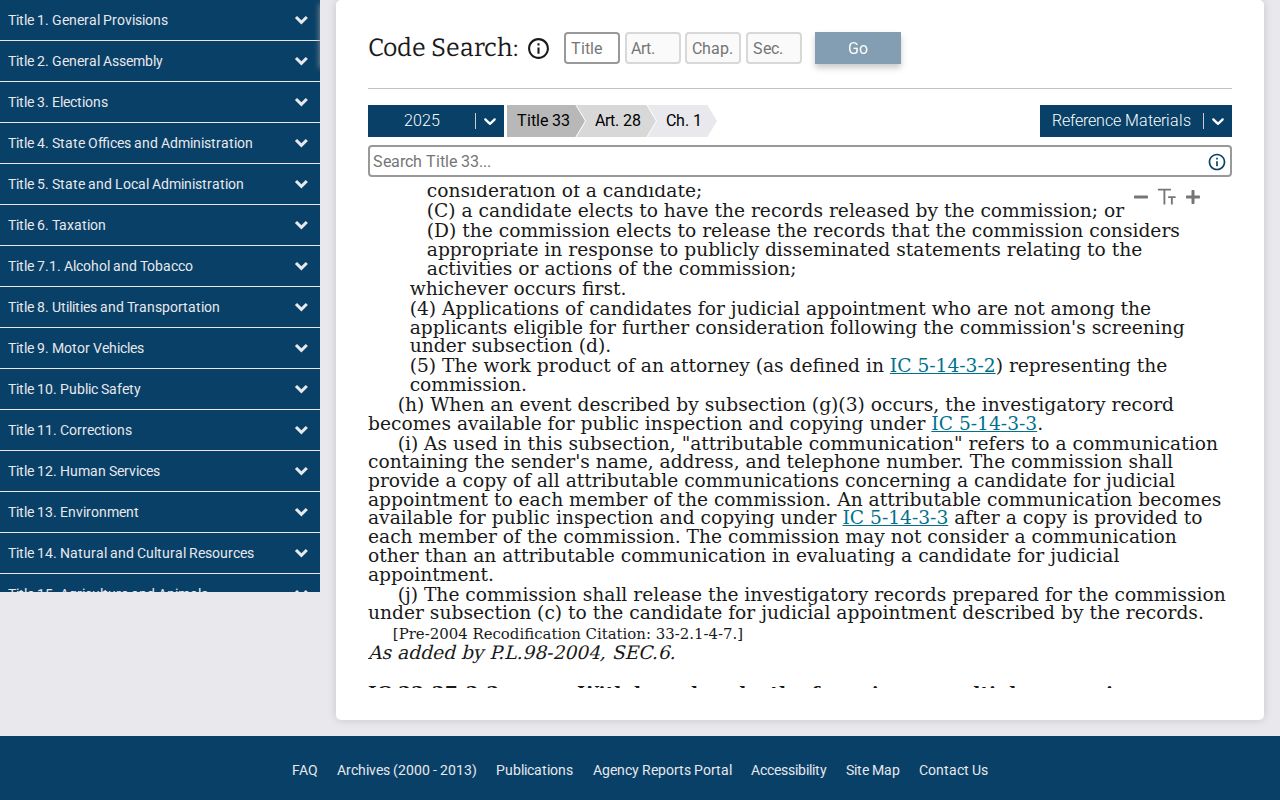Select the Ch. 1 breadcrumb
1280x800 pixels.
(x=684, y=121)
